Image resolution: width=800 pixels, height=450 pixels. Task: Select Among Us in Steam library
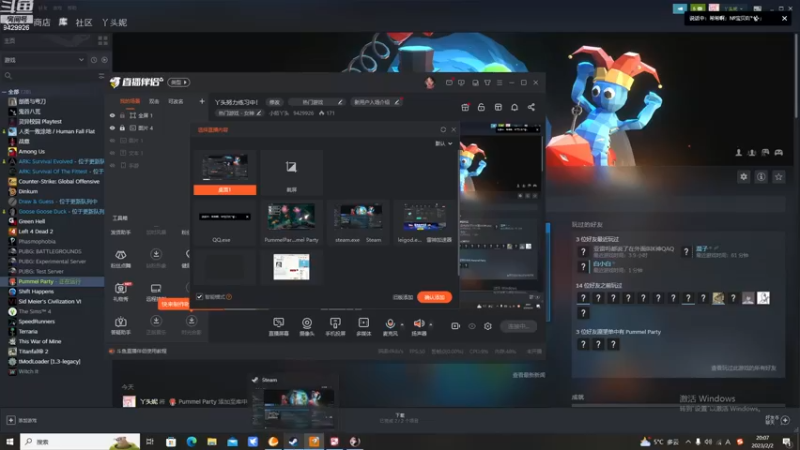(x=31, y=152)
